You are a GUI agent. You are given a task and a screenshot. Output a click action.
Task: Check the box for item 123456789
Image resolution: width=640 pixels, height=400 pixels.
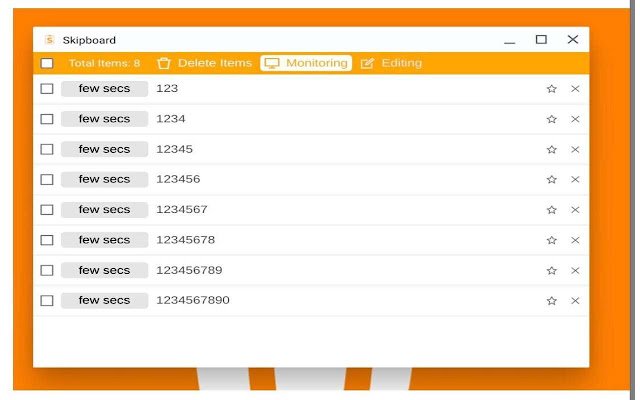47,270
